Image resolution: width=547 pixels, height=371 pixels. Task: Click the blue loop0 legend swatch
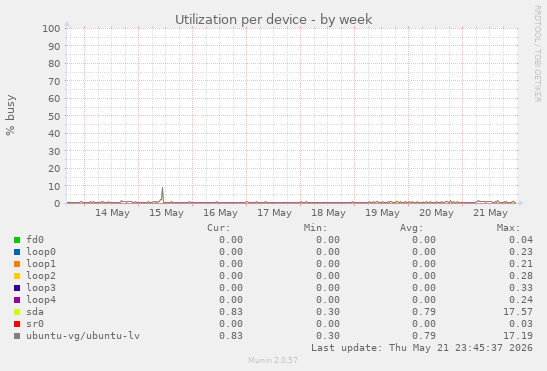[17, 252]
